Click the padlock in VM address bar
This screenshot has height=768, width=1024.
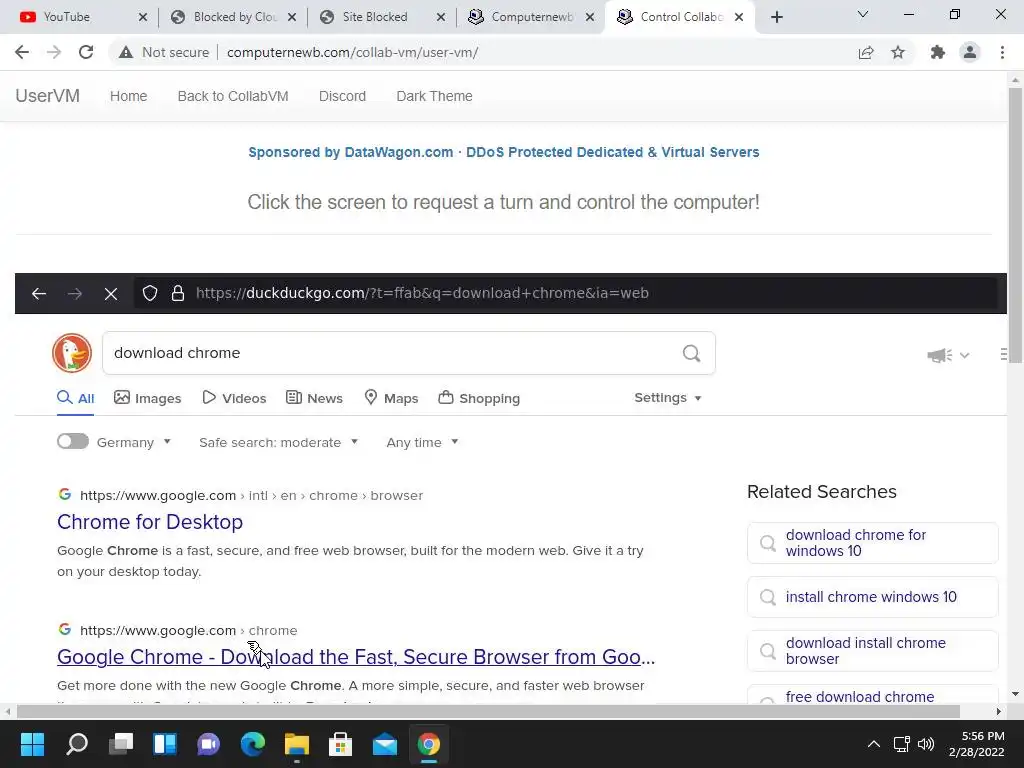tap(178, 293)
